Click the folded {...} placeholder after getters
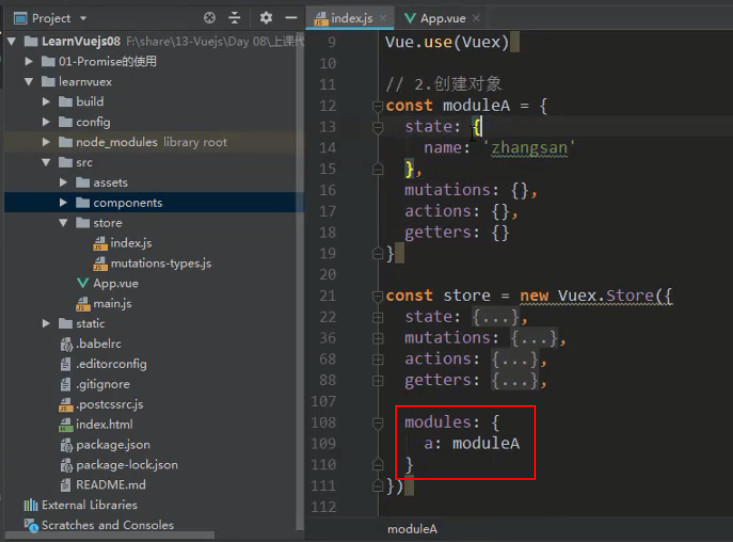This screenshot has height=542, width=733. [515, 381]
